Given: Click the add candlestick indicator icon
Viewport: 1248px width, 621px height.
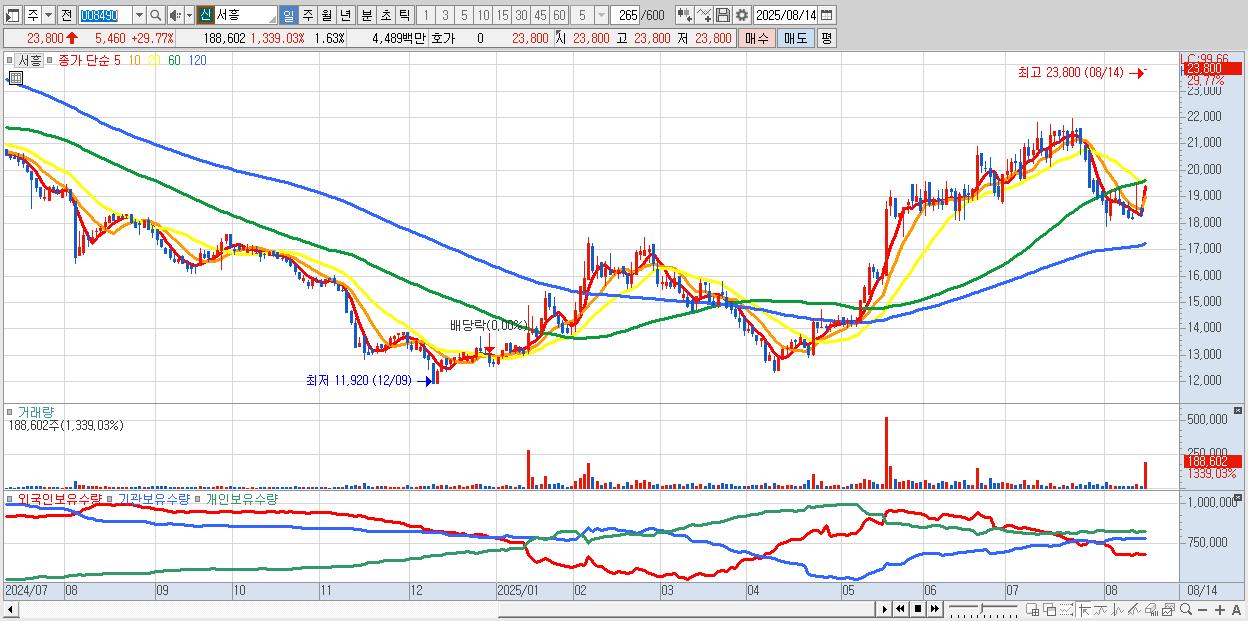Looking at the screenshot, I should [x=685, y=15].
